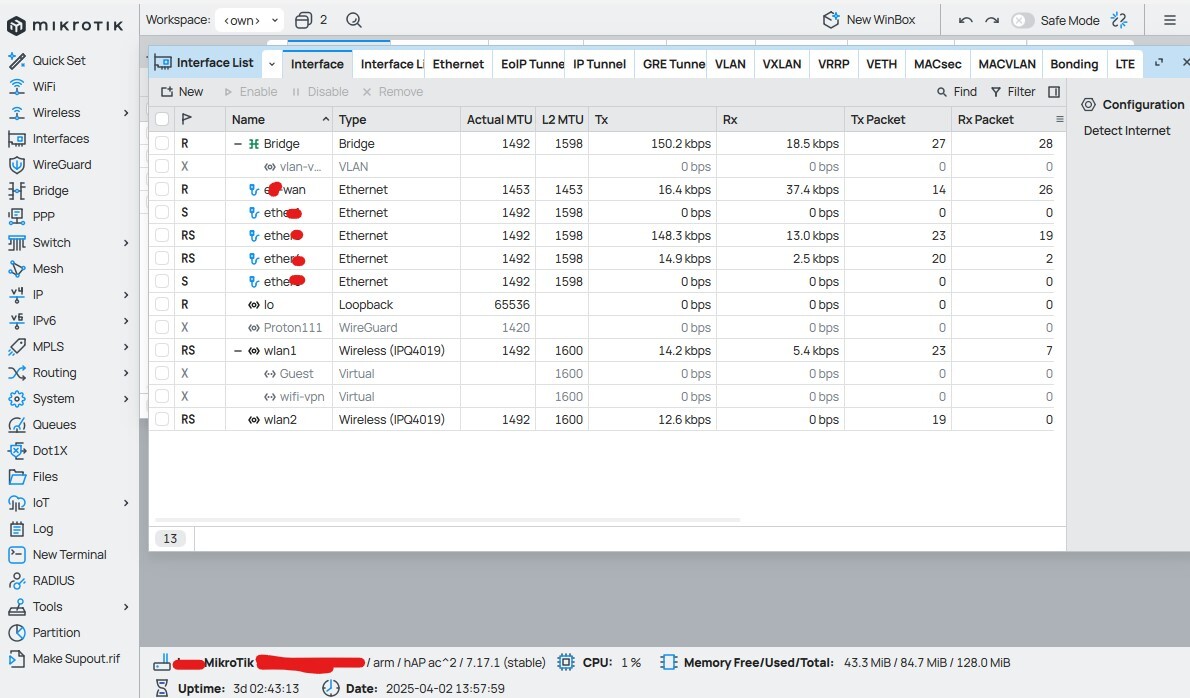Tick the select-all checkbox in table header

[x=162, y=119]
